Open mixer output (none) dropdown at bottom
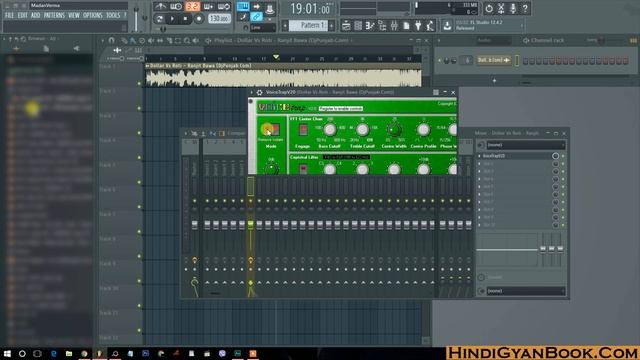Screen dimensions: 640x360 pos(526,291)
